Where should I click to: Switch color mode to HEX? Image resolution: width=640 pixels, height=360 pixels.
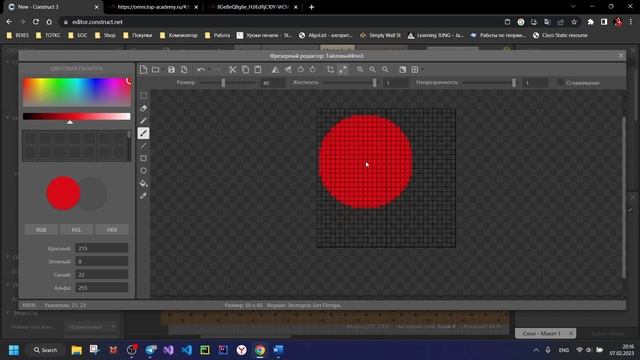tap(112, 230)
